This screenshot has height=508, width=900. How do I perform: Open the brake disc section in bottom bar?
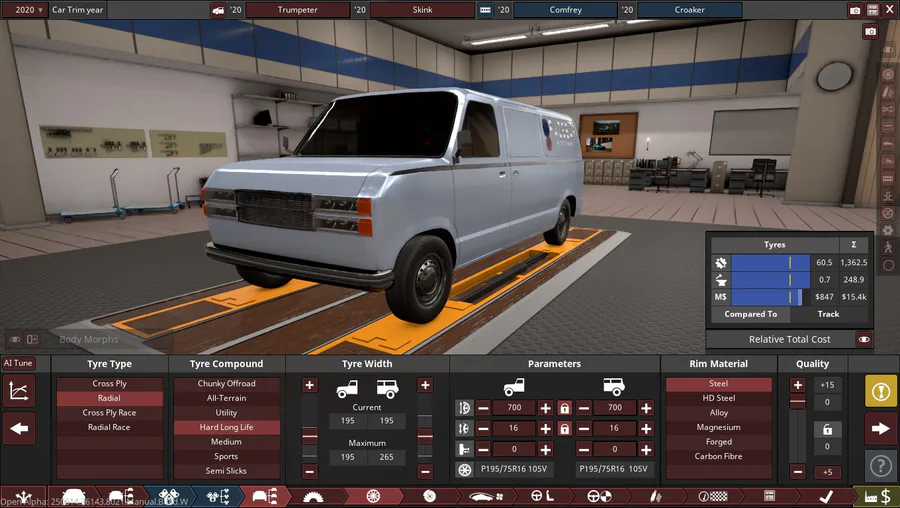tap(429, 496)
